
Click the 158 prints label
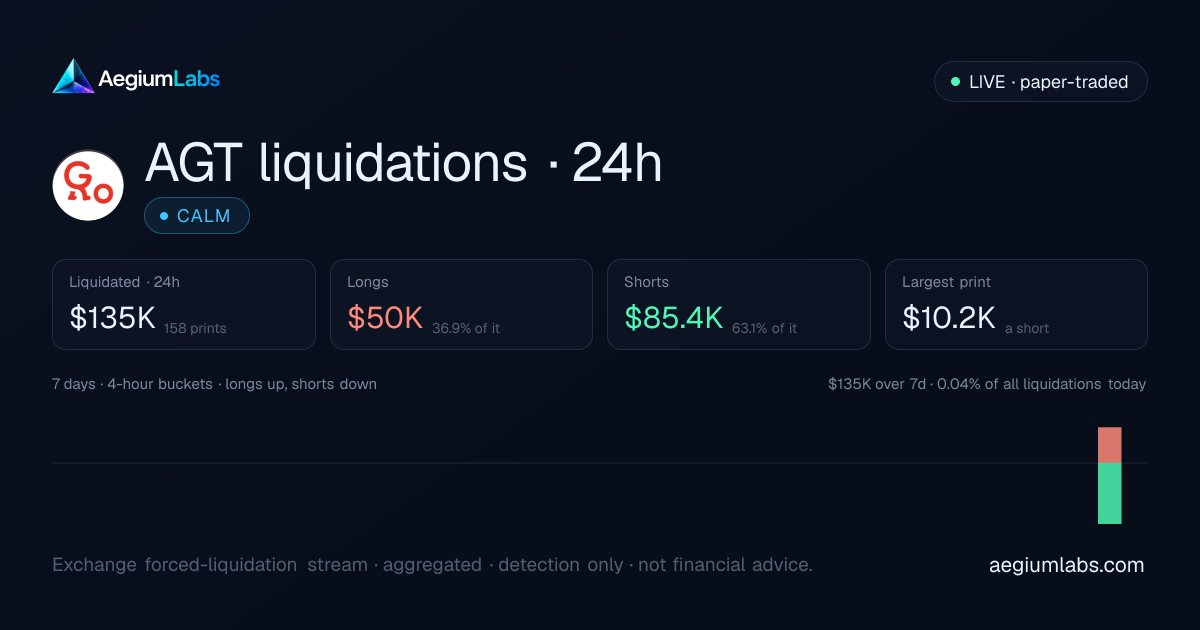coord(195,328)
